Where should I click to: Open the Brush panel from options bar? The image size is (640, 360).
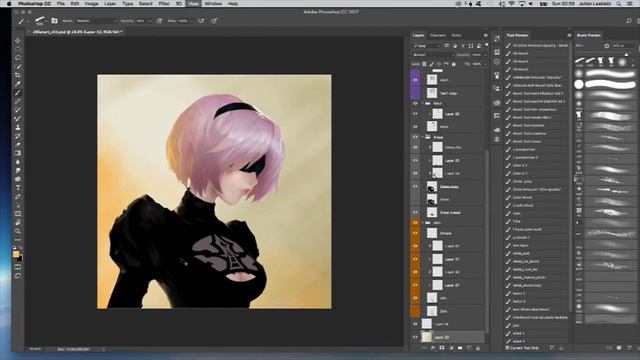point(54,21)
